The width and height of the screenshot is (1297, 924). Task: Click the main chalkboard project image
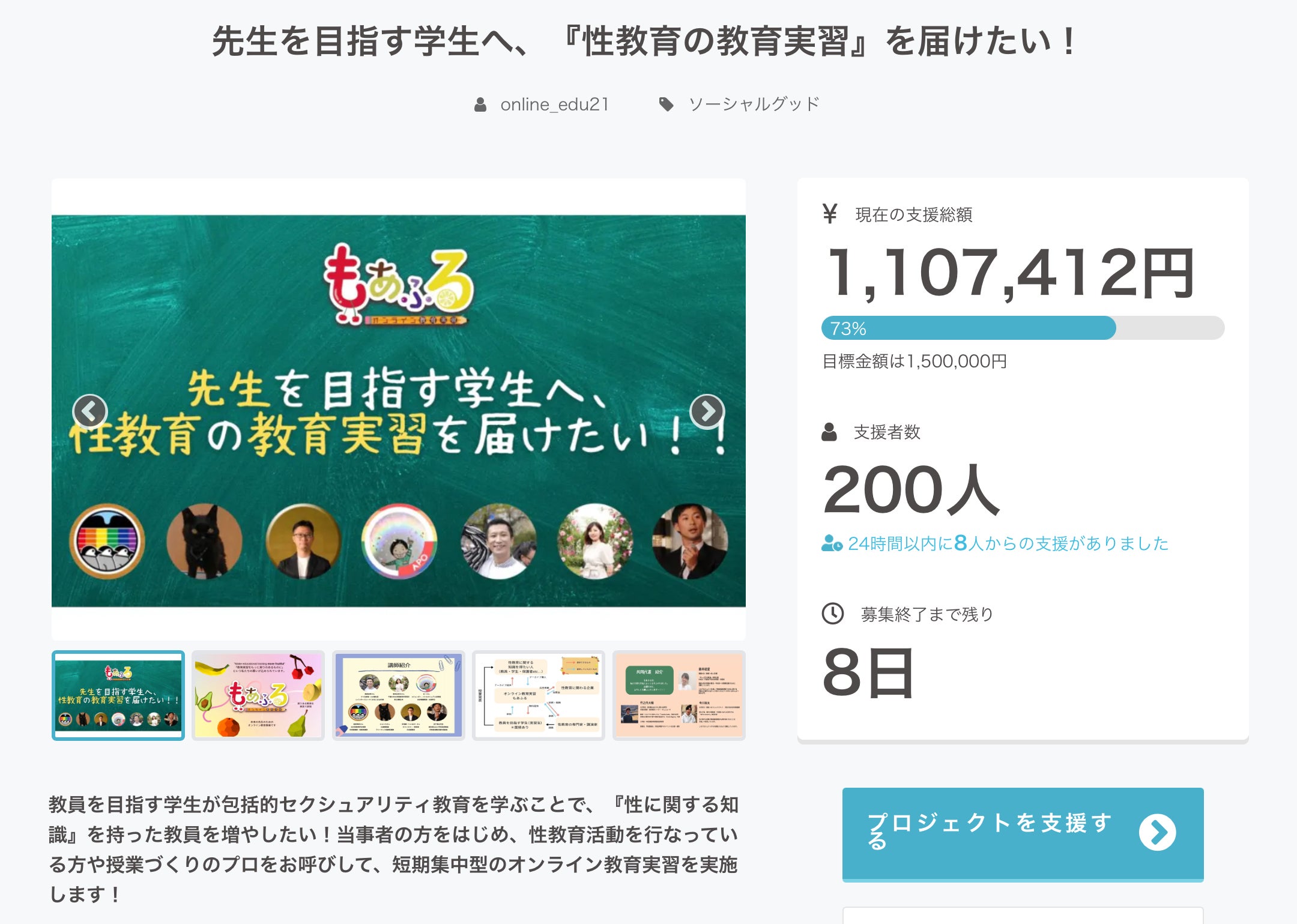point(399,411)
